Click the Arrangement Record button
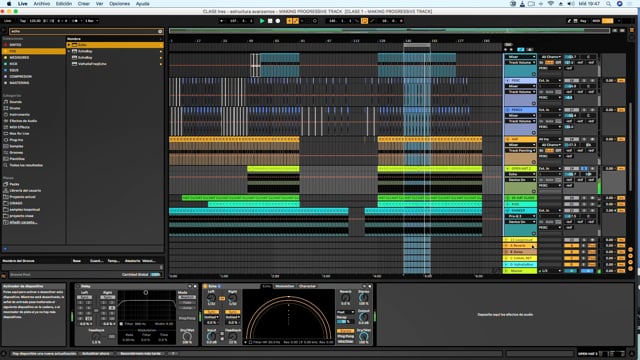Screen dimensions: 640x360 278,21
